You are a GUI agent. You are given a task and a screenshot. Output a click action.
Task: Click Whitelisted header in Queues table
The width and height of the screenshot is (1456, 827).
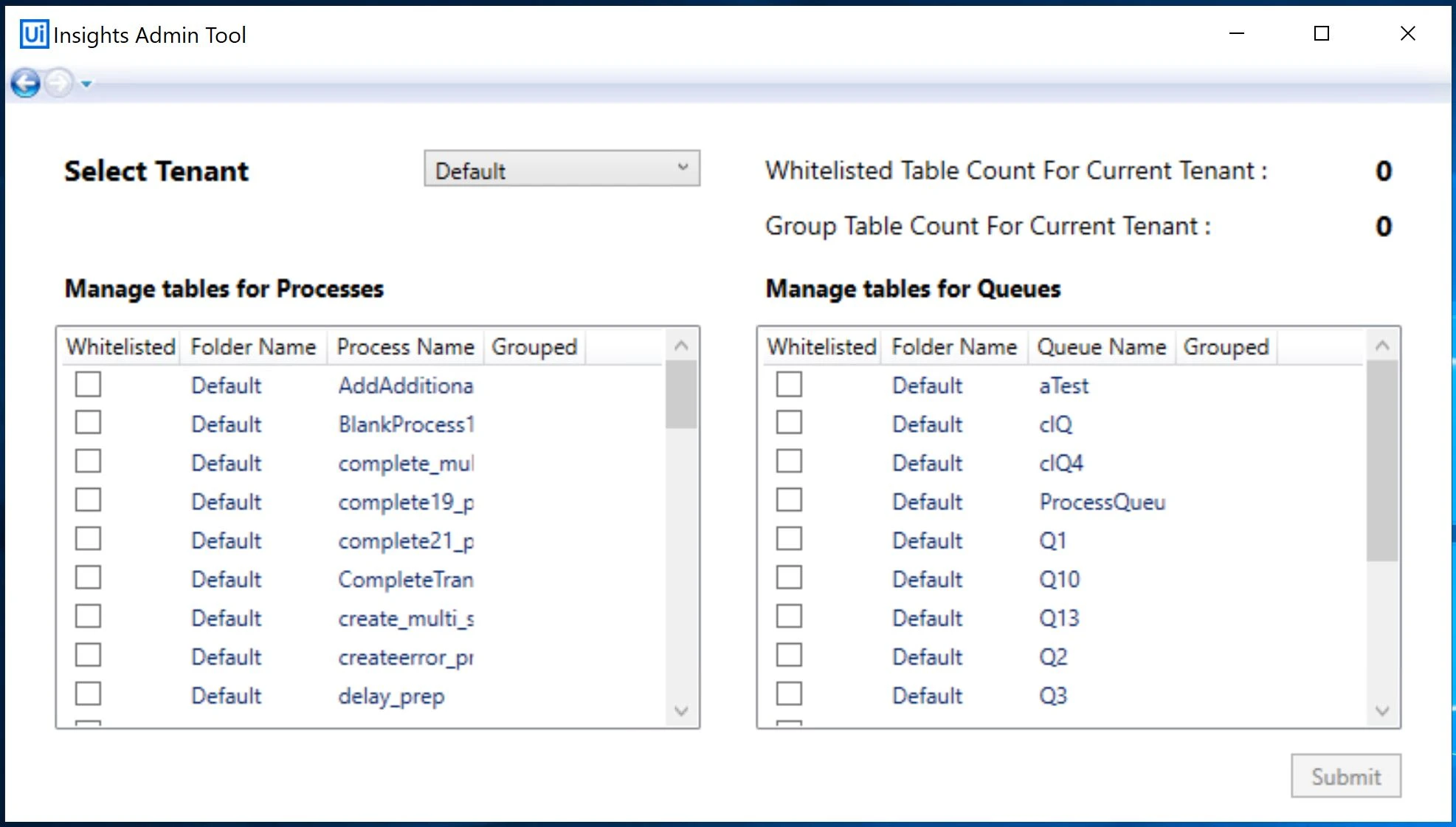(821, 347)
